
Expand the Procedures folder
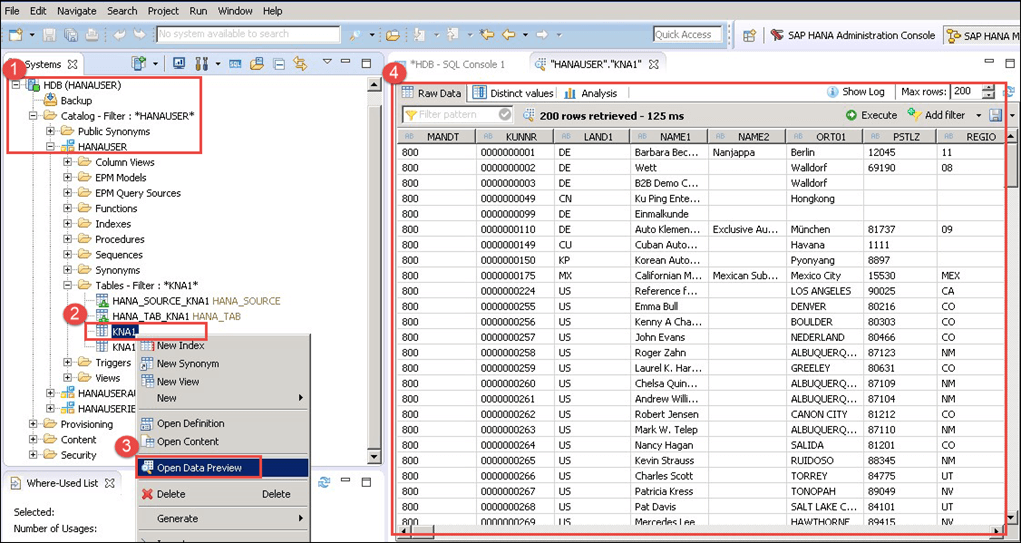coord(68,239)
